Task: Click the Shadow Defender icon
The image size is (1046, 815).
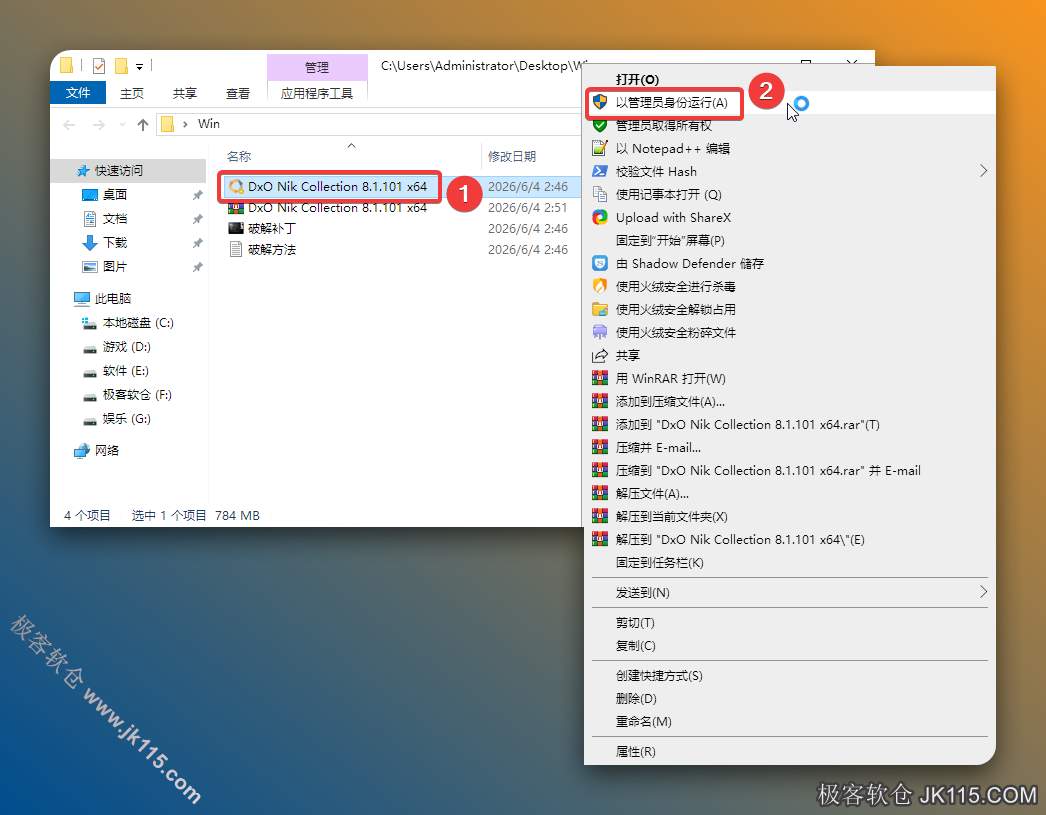Action: pos(600,263)
